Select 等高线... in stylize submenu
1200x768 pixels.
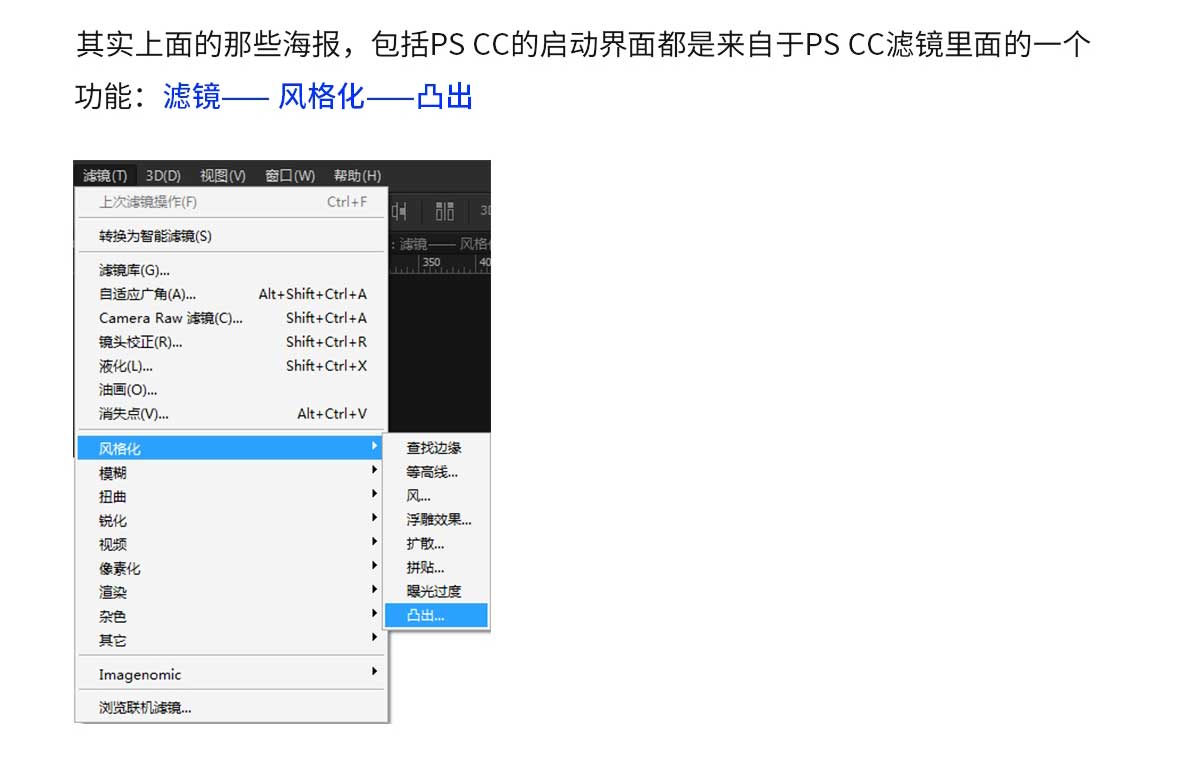[438, 472]
